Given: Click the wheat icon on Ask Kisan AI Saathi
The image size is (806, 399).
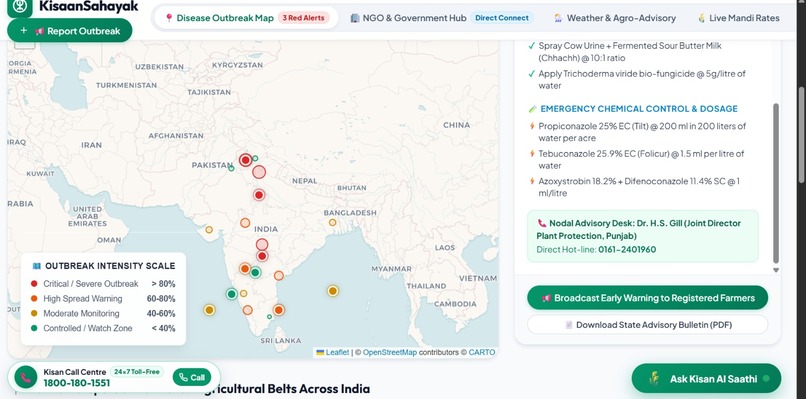Looking at the screenshot, I should pyautogui.click(x=654, y=378).
